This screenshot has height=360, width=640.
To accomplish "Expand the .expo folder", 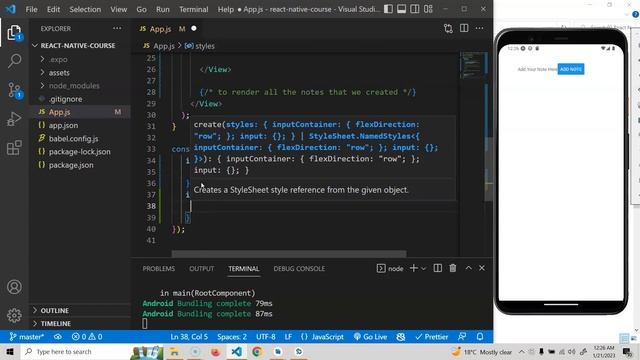I will coord(80,59).
